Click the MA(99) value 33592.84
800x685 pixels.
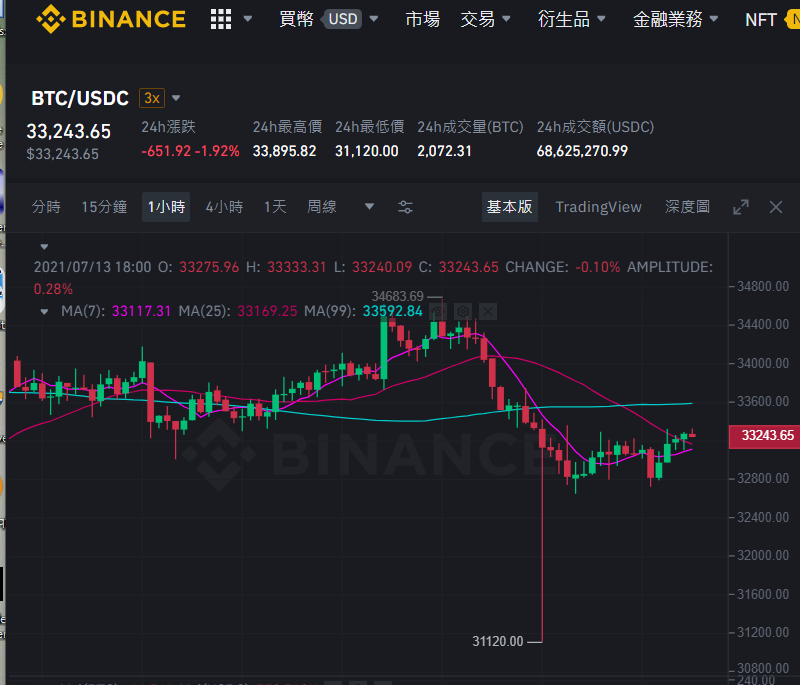[x=393, y=311]
